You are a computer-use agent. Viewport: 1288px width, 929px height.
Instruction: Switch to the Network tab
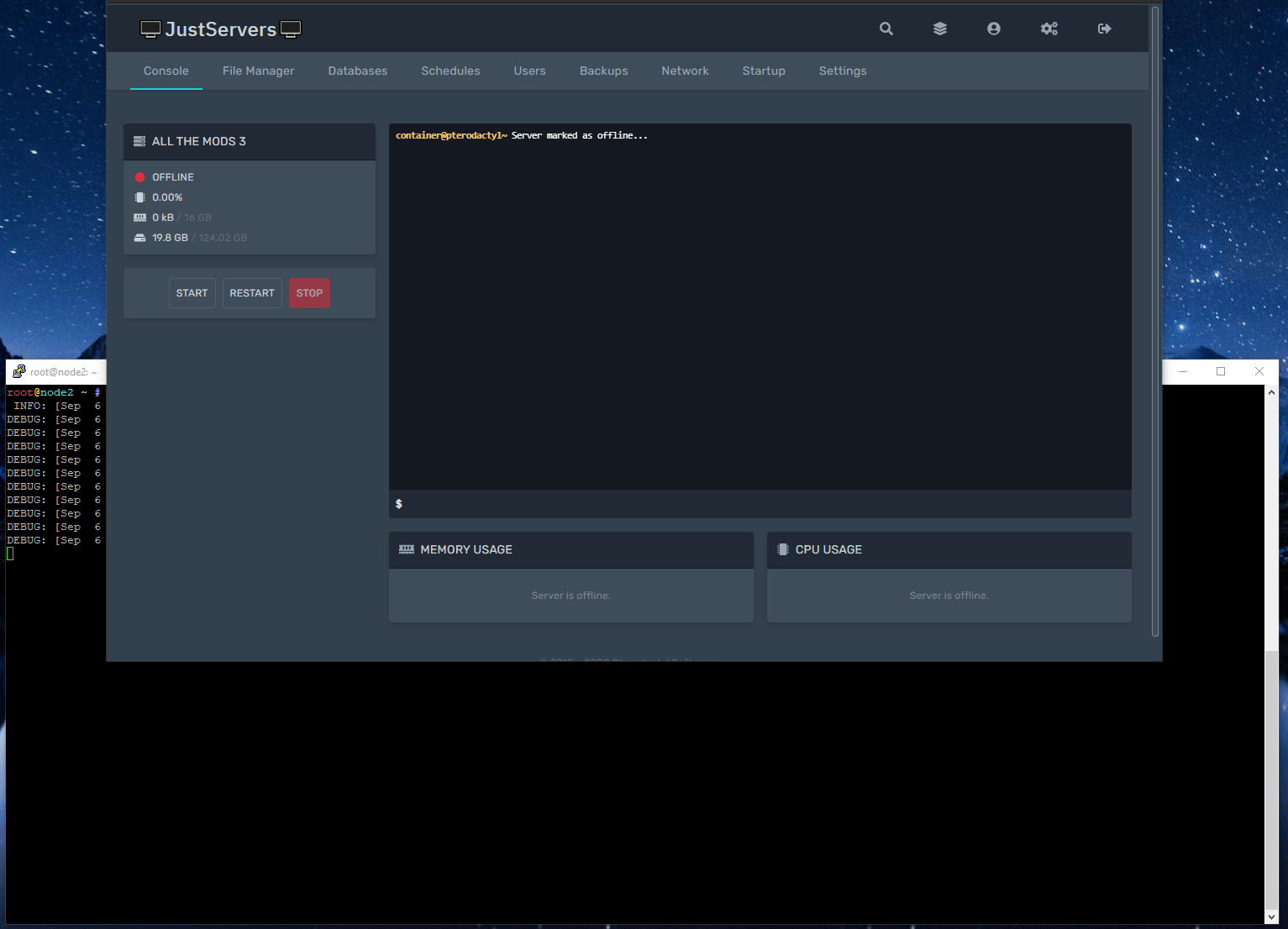tap(685, 71)
